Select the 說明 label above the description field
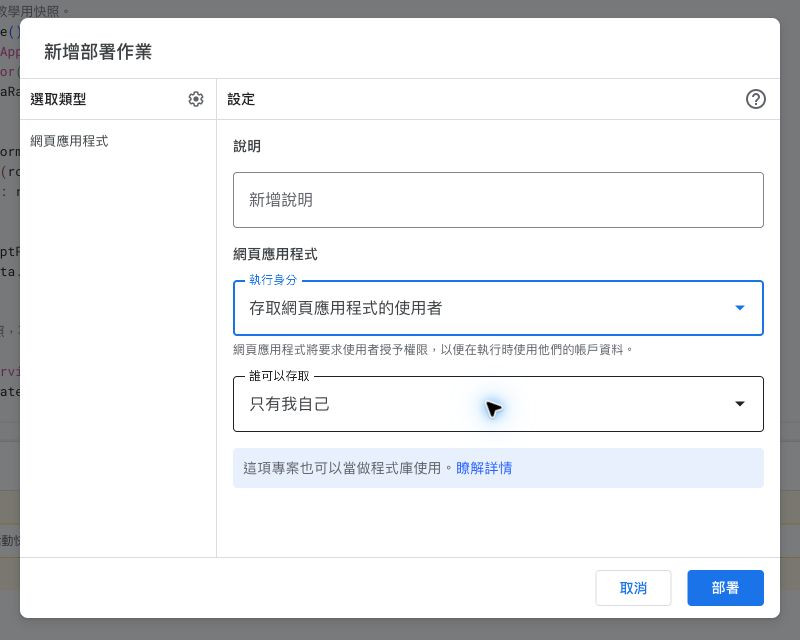This screenshot has width=800, height=640. pyautogui.click(x=247, y=146)
